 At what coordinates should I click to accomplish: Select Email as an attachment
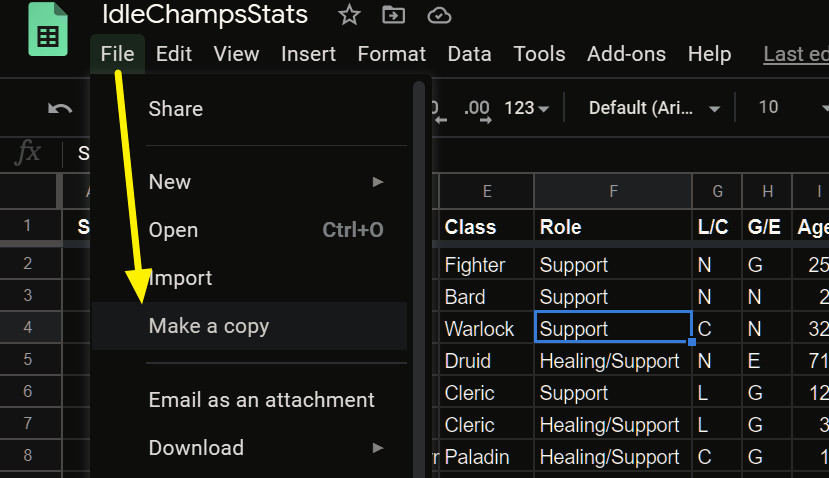point(262,400)
